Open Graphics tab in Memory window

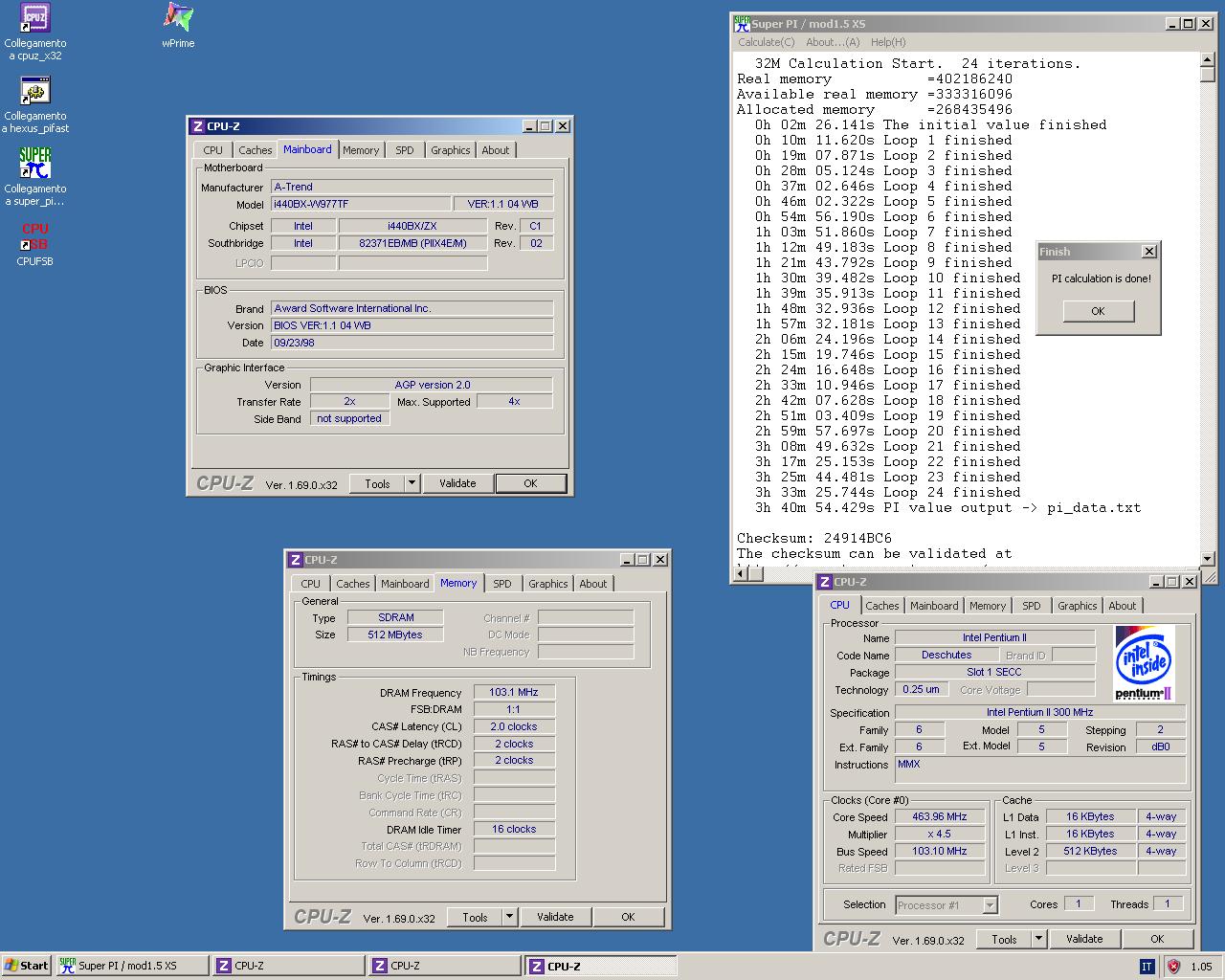548,584
